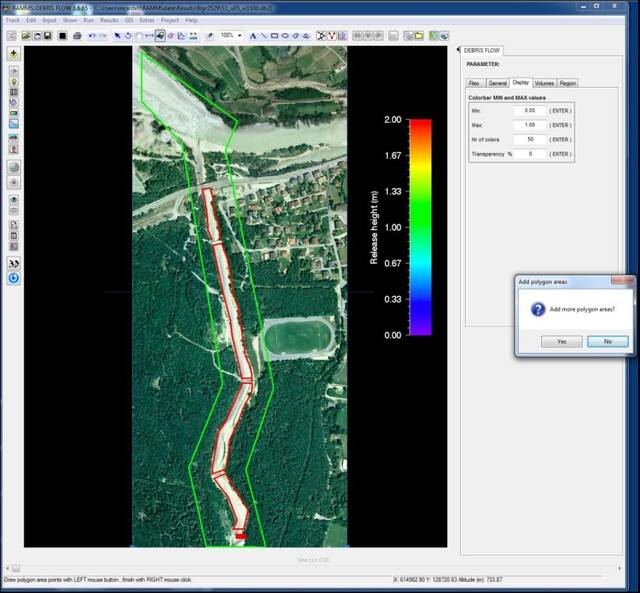Switch to the Files tab
The width and height of the screenshot is (640, 593).
pyautogui.click(x=475, y=83)
